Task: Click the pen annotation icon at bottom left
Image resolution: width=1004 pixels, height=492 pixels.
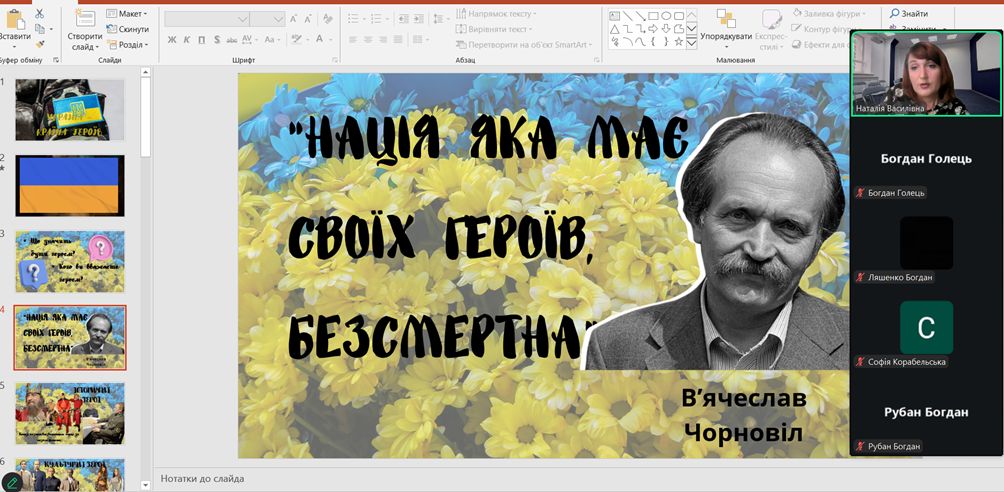Action: coord(13,482)
